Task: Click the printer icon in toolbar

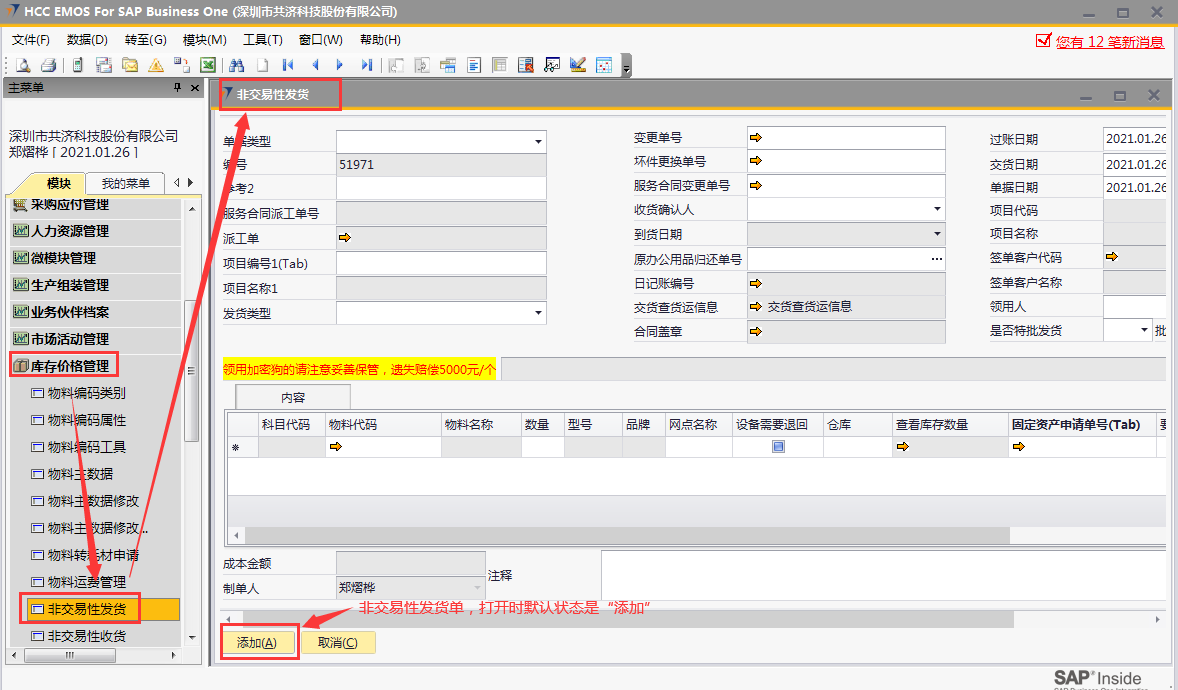Action: click(x=47, y=65)
